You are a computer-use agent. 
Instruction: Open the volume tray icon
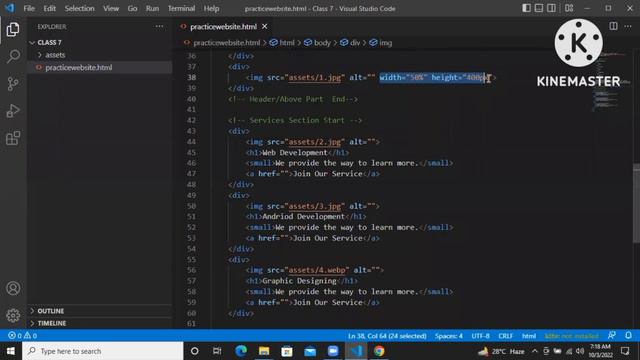(x=580, y=351)
